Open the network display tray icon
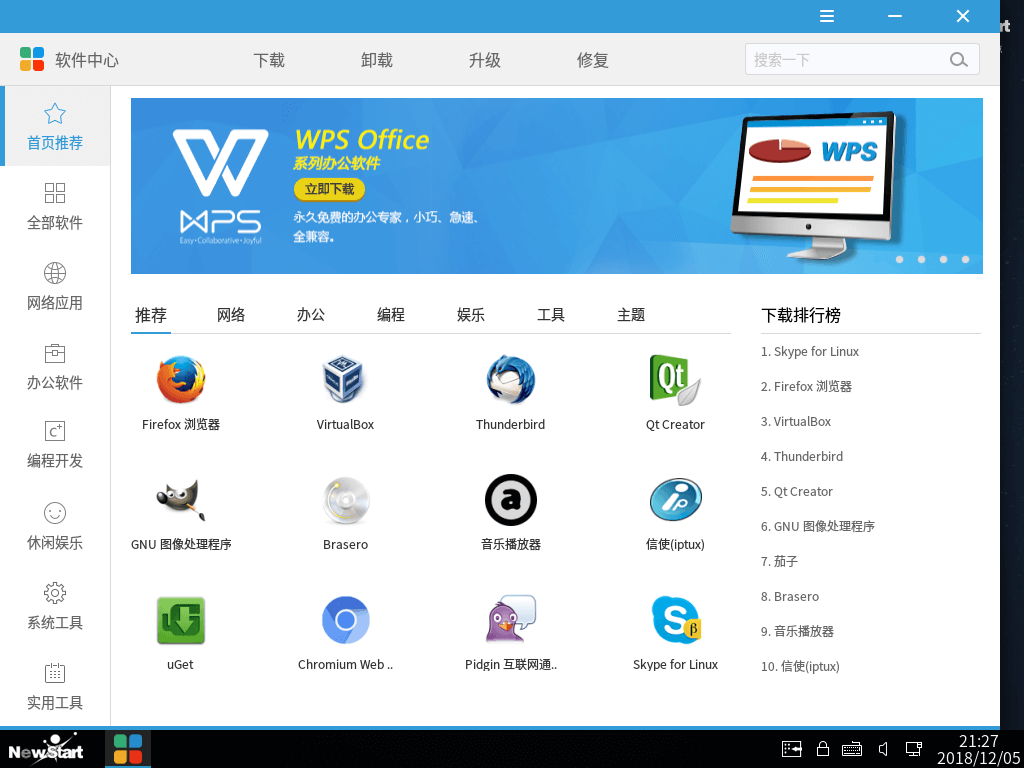1024x768 pixels. pos(913,749)
